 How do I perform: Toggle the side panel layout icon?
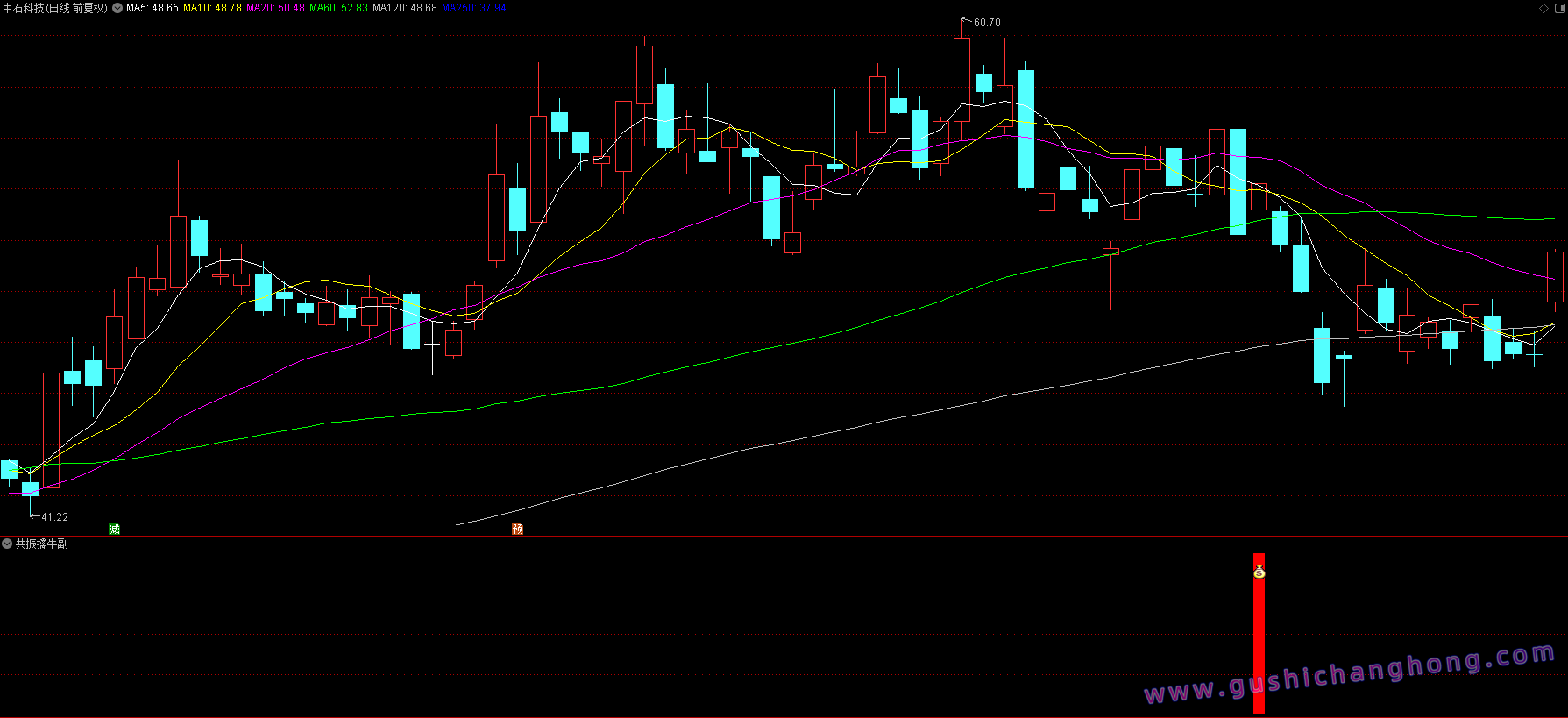[x=1558, y=8]
